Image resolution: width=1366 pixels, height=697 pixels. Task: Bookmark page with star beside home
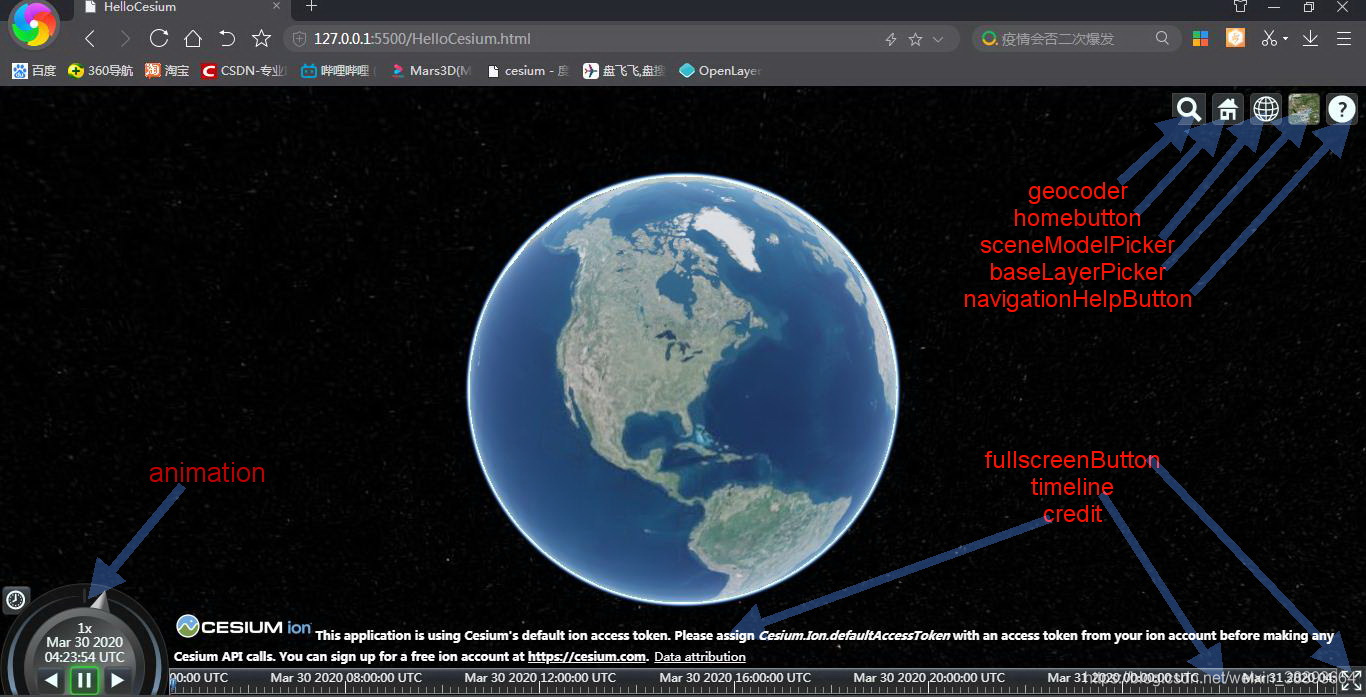261,39
